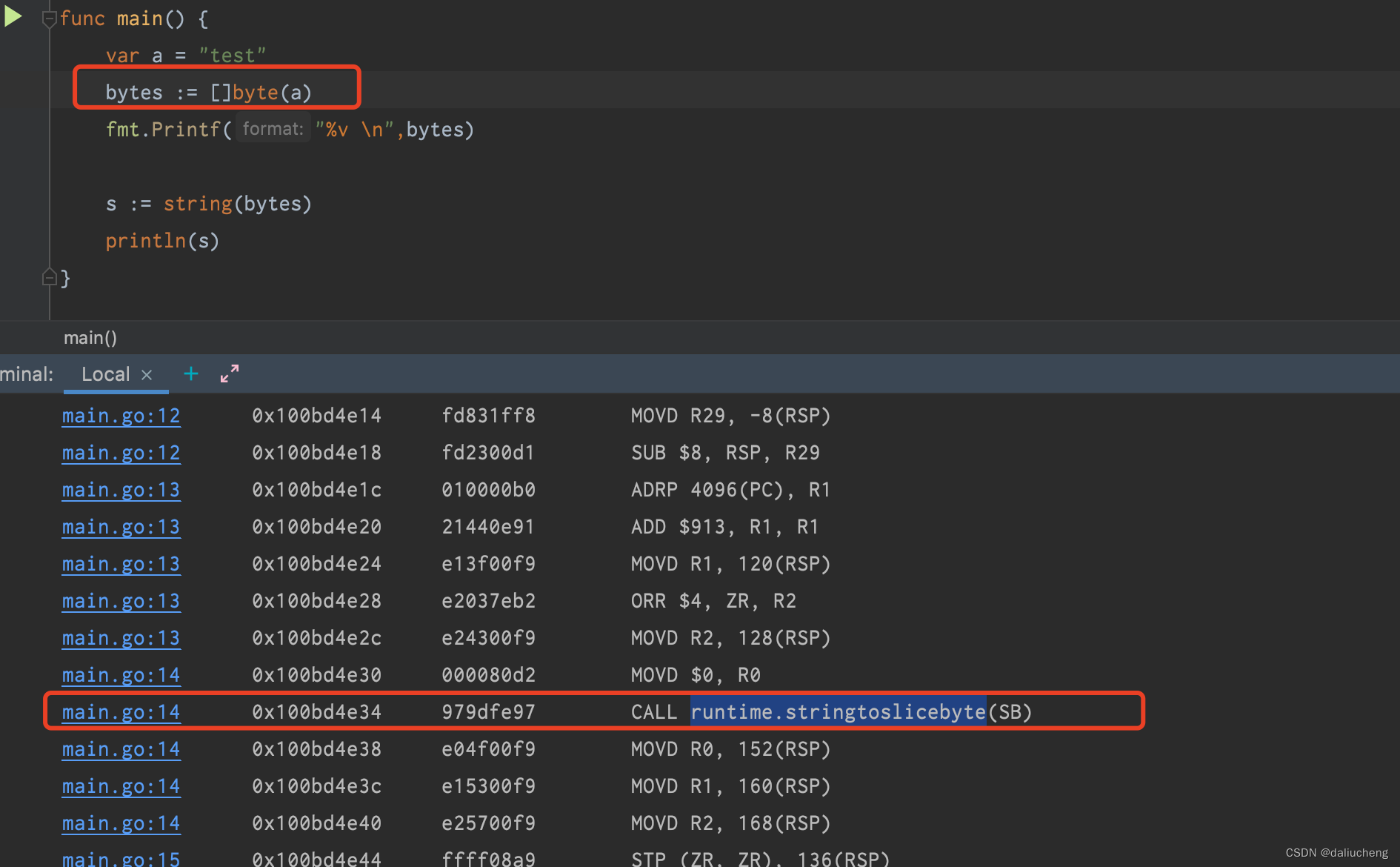
Task: Collapse fold marker at closing brace
Action: 50,278
